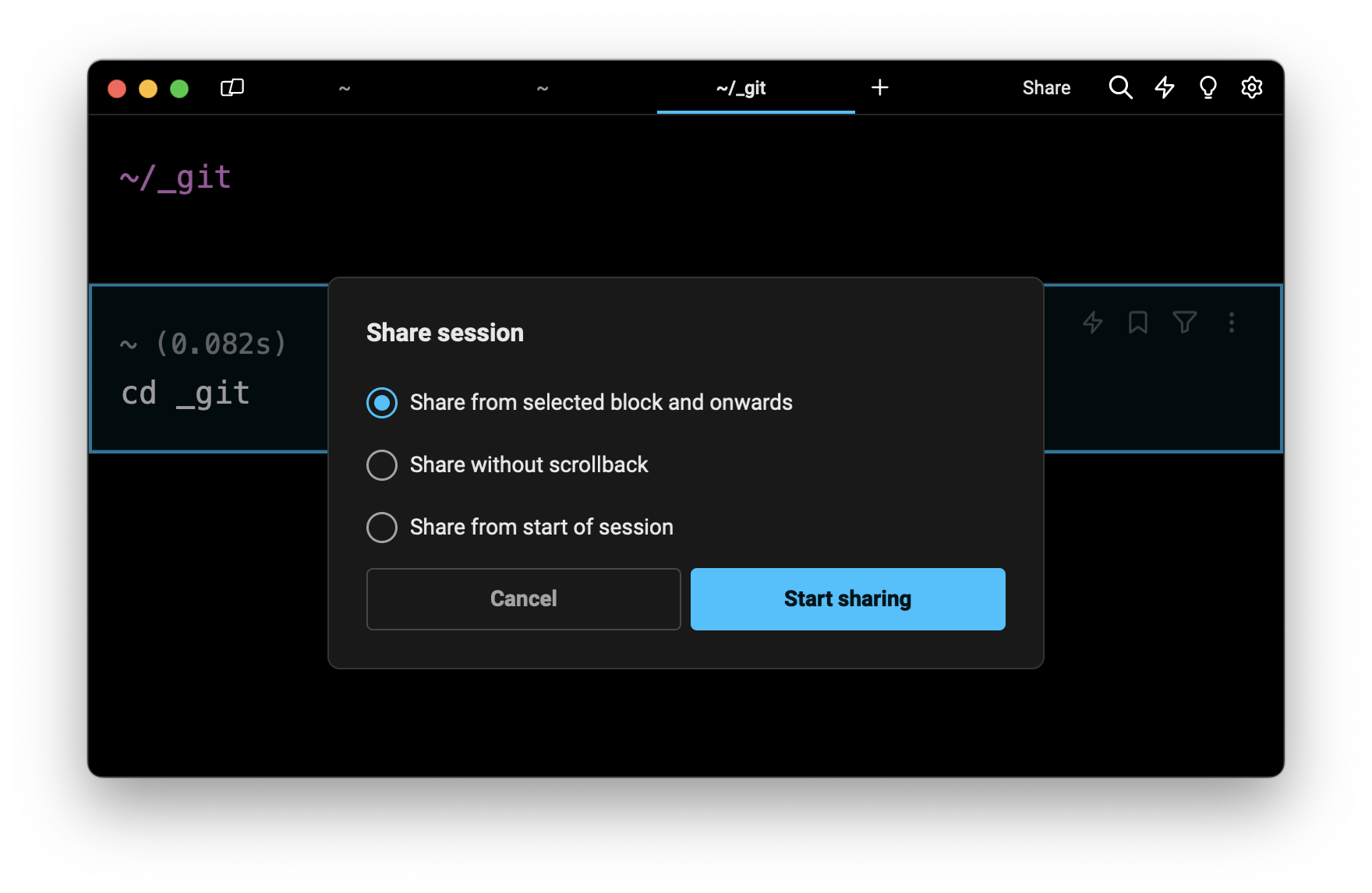Open search with the magnifying glass icon

click(1120, 88)
